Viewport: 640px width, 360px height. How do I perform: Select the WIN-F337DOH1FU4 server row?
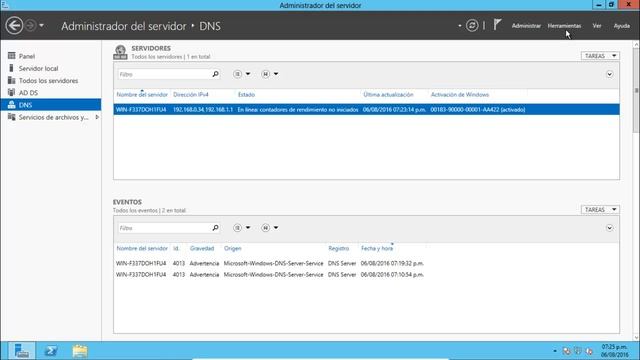coord(367,109)
